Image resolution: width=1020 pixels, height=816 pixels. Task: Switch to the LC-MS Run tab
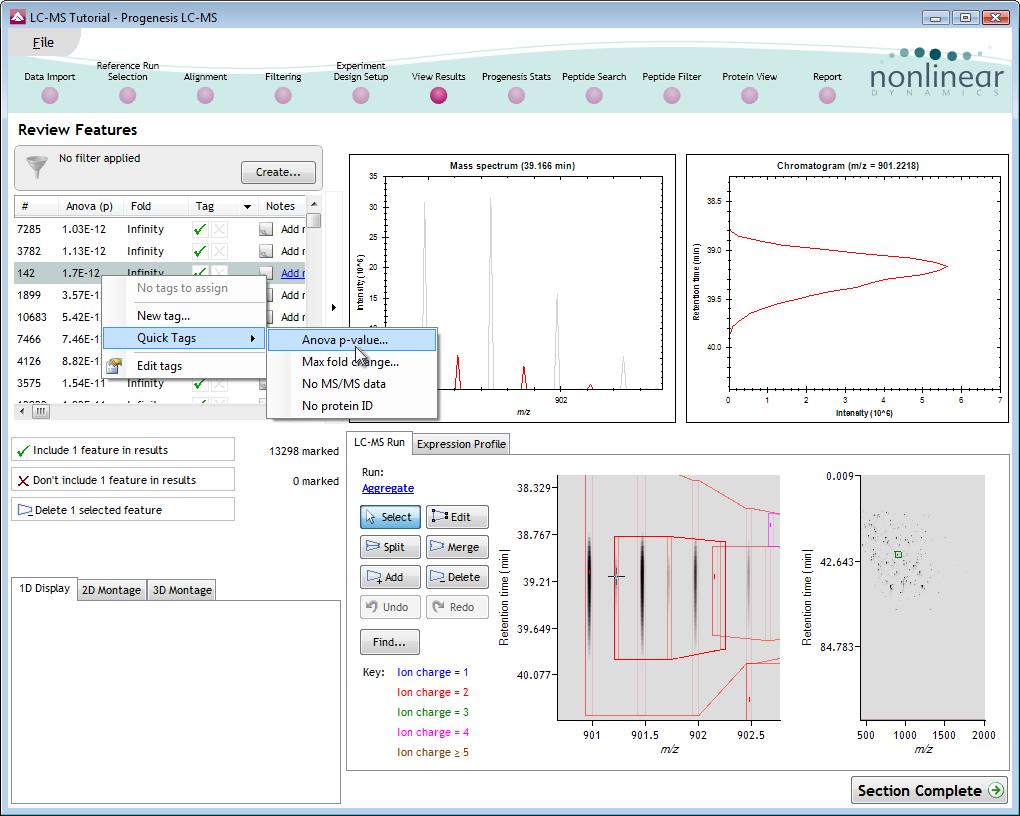[379, 442]
